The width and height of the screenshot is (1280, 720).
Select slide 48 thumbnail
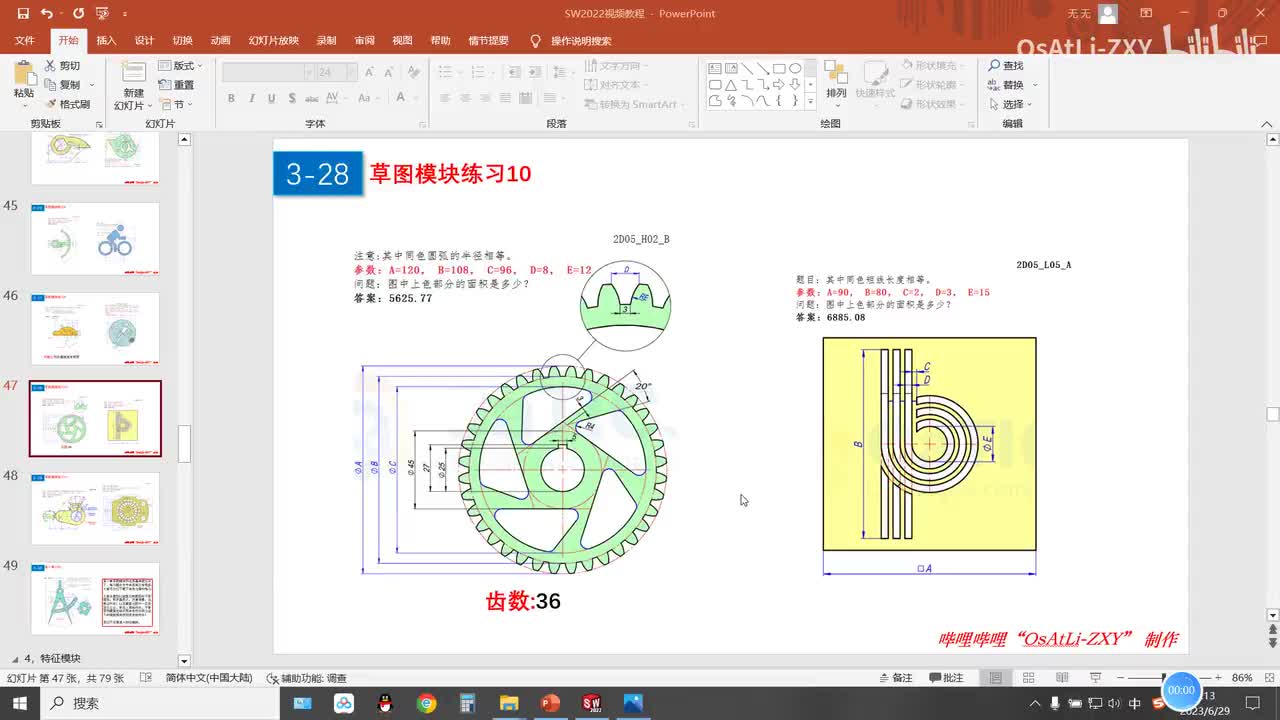[95, 508]
